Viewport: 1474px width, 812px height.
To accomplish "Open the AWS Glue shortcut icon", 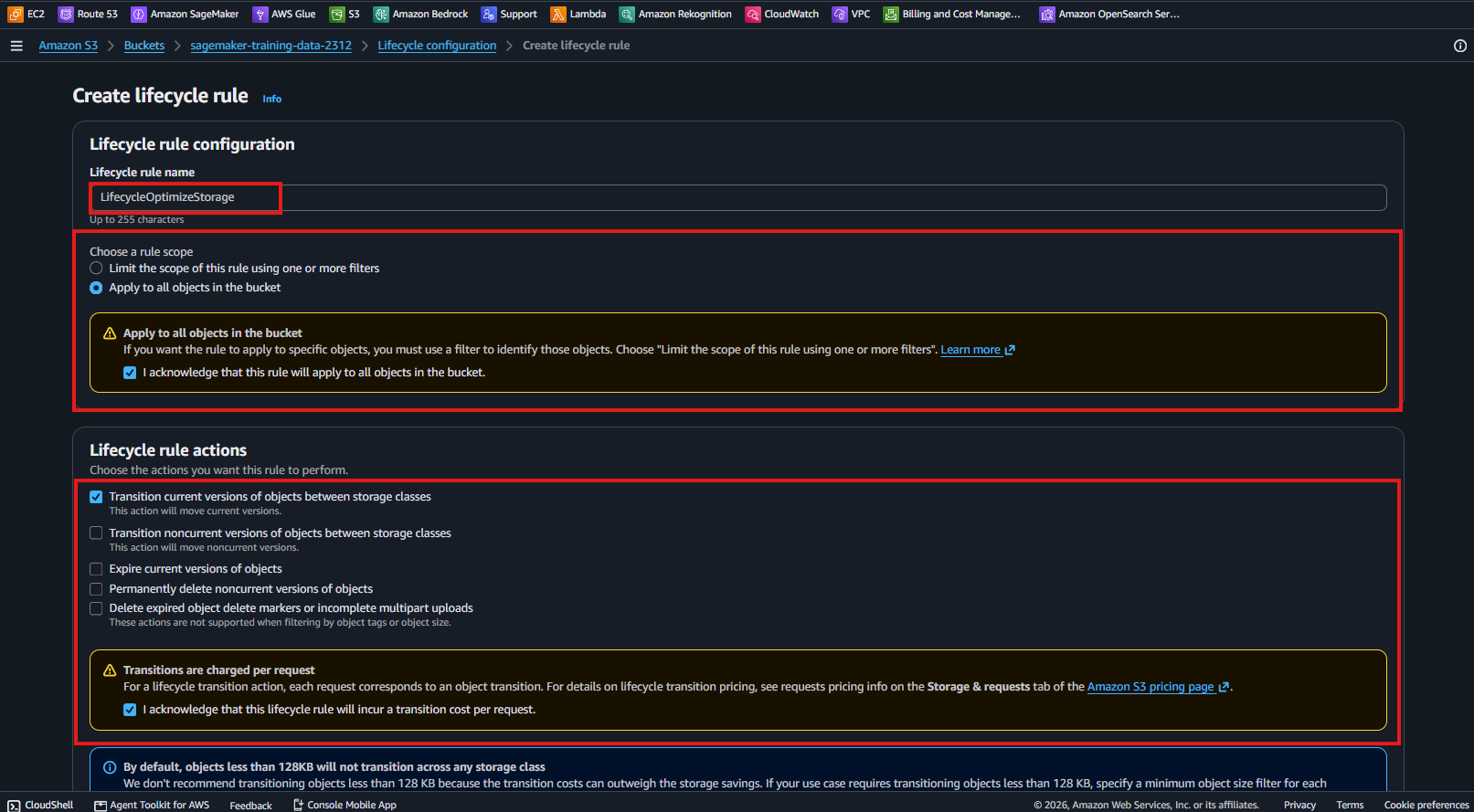I will (260, 14).
